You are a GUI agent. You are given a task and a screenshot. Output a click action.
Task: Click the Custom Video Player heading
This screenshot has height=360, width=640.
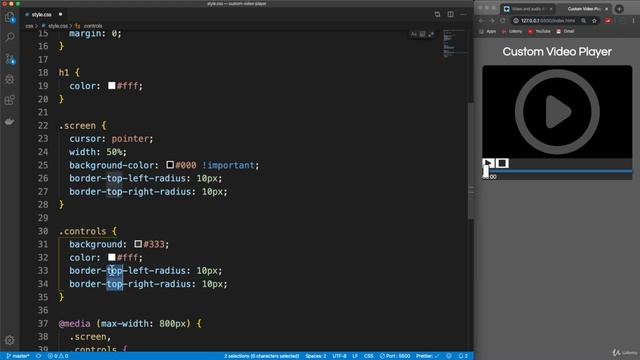point(557,52)
